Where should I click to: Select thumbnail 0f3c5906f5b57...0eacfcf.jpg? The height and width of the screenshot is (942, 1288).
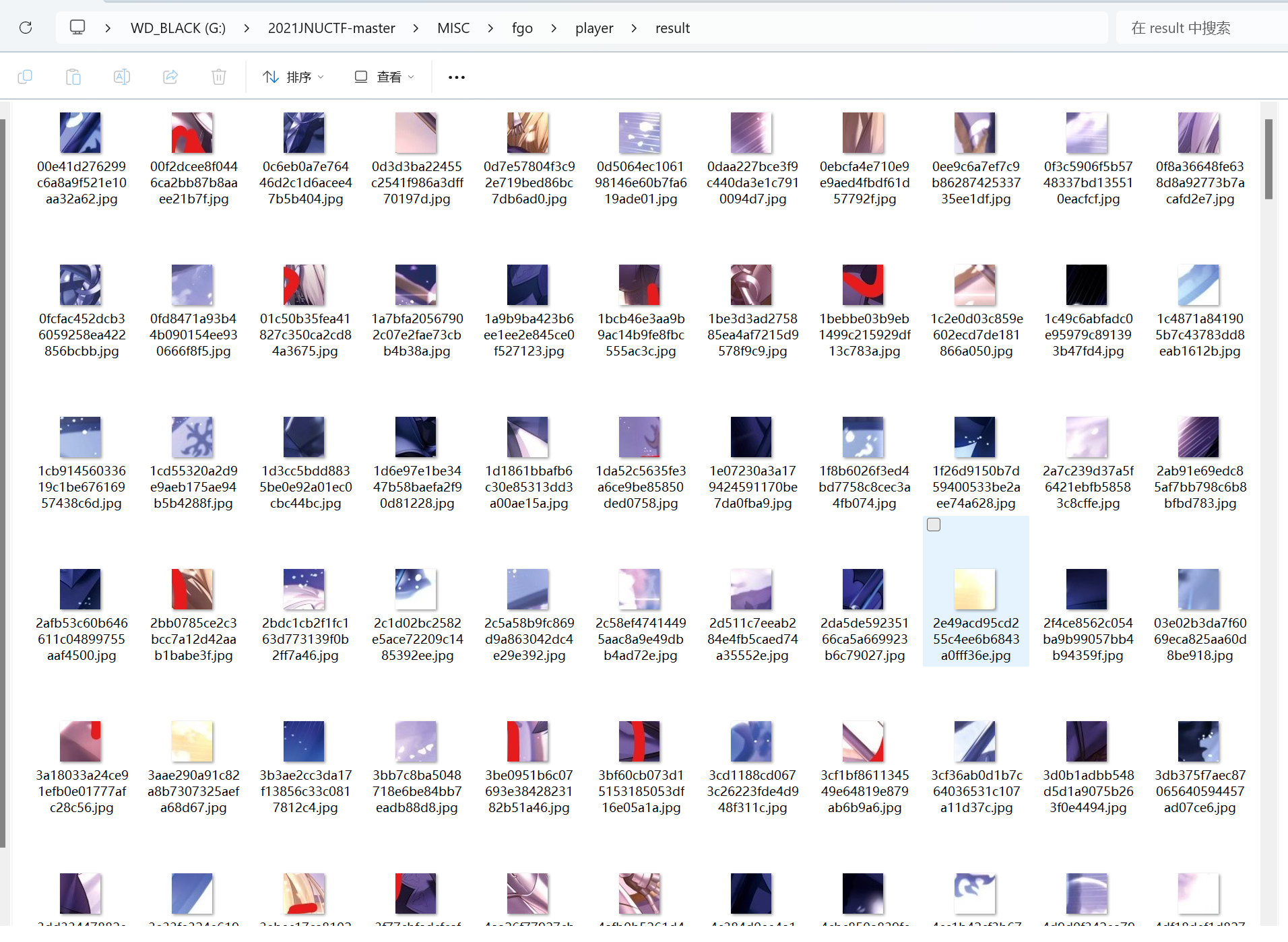pyautogui.click(x=1087, y=133)
